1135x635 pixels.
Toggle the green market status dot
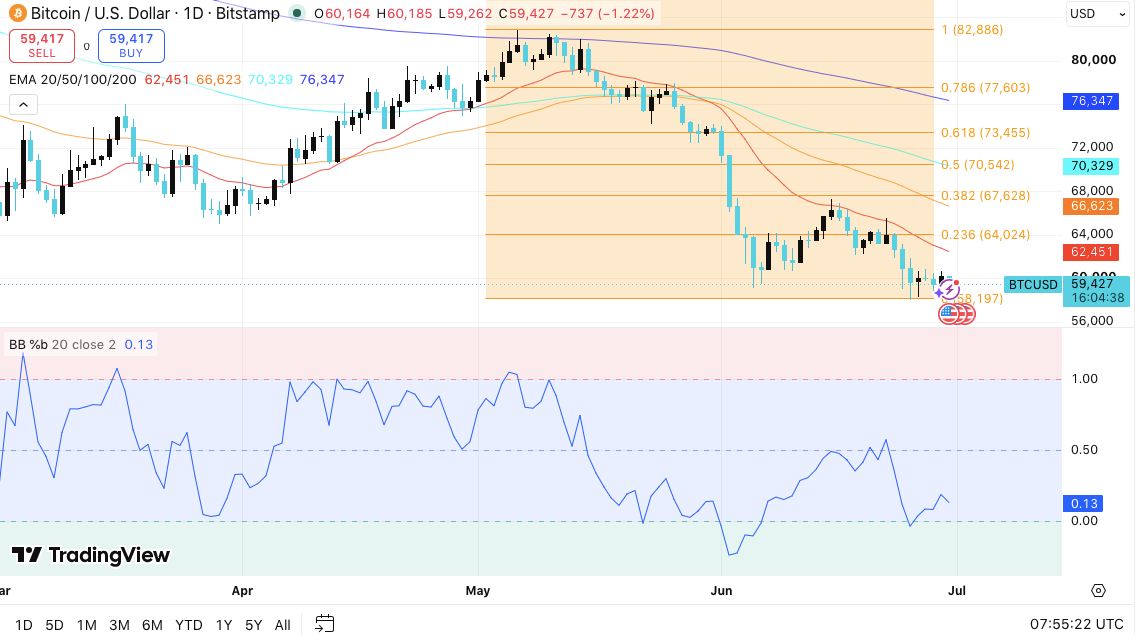pos(296,13)
